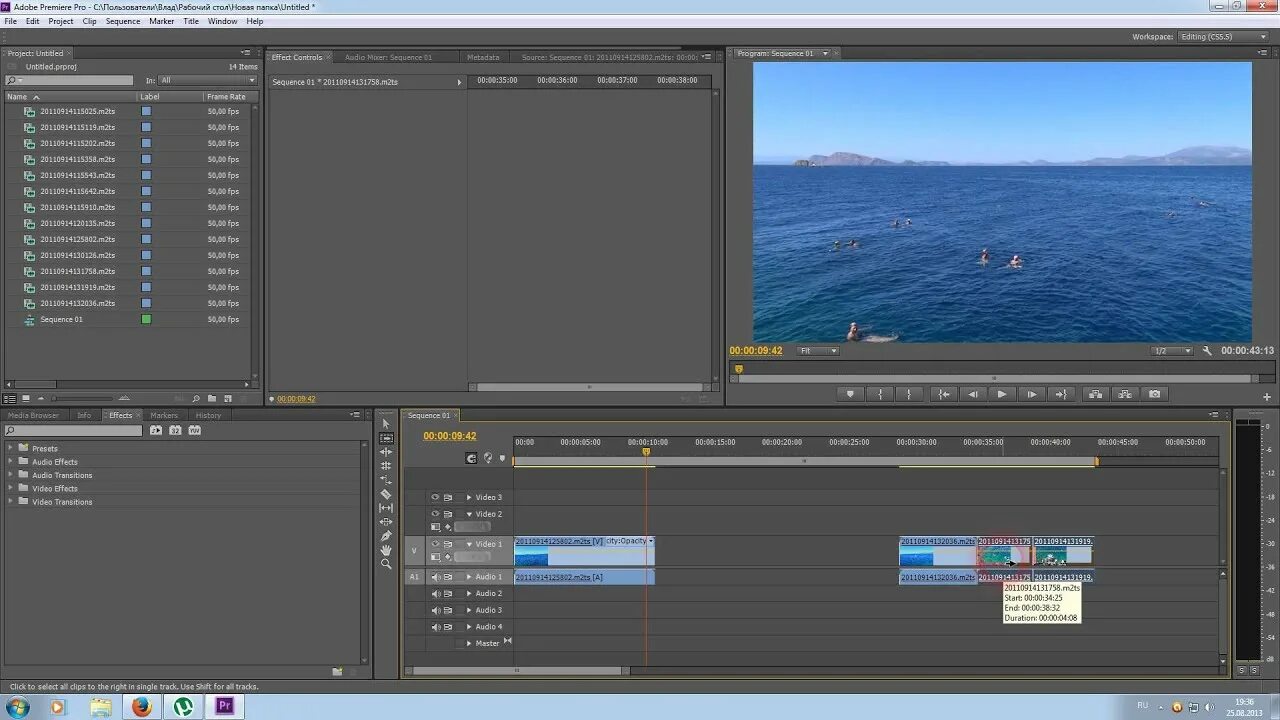
Task: Switch to the Media Browser tab
Action: [33, 415]
